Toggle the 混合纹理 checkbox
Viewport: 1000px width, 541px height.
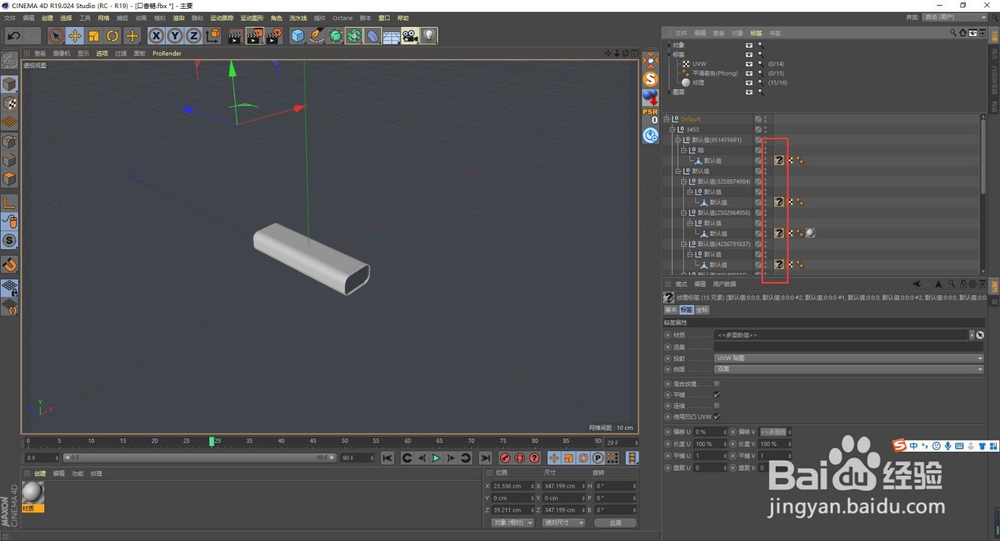click(717, 383)
